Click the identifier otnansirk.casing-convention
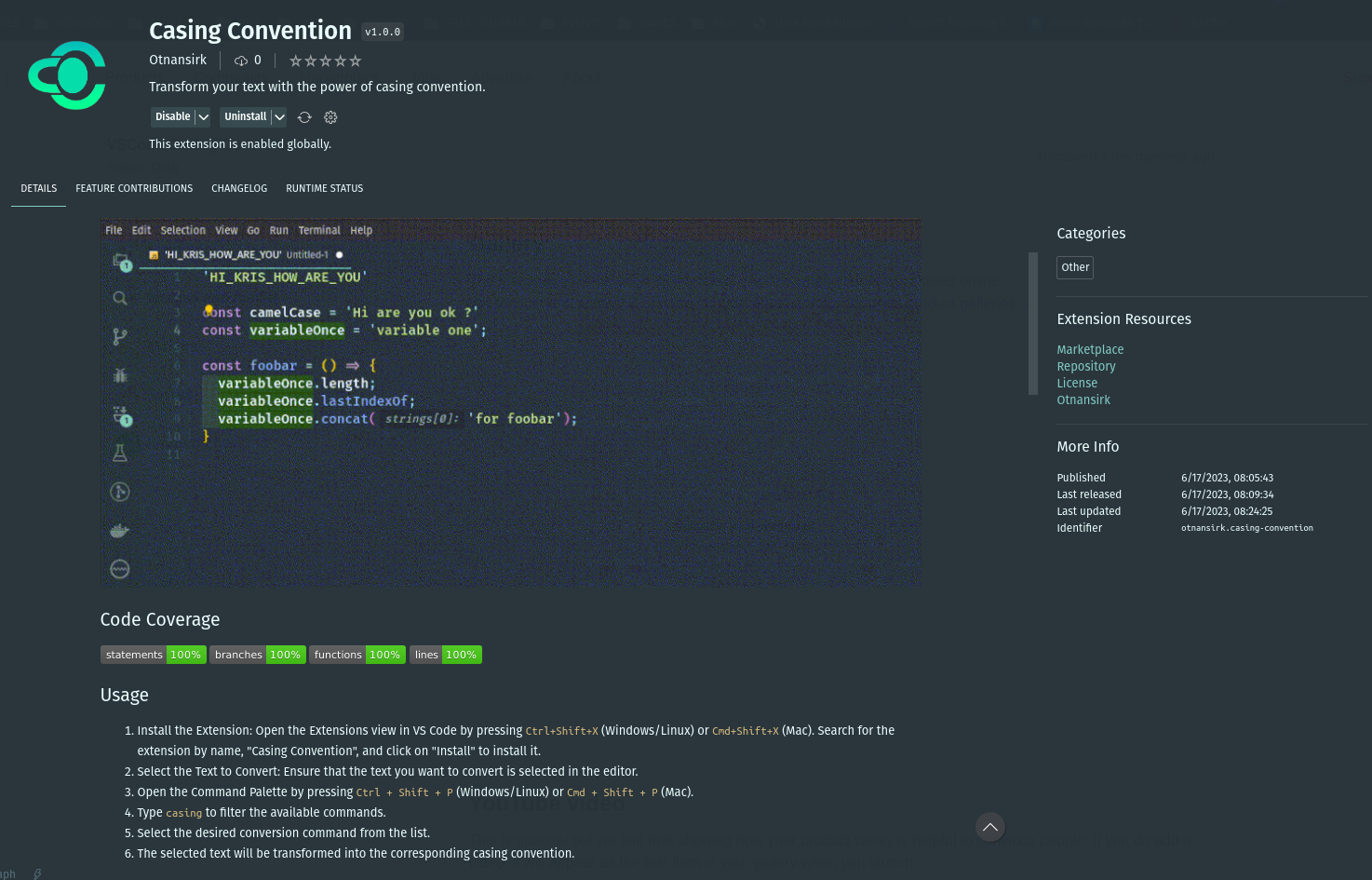Screen dimensions: 1372x880 click(1247, 528)
